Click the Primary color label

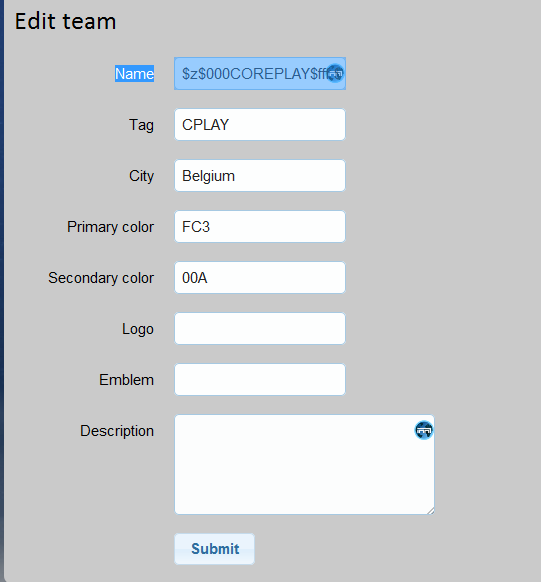click(110, 226)
